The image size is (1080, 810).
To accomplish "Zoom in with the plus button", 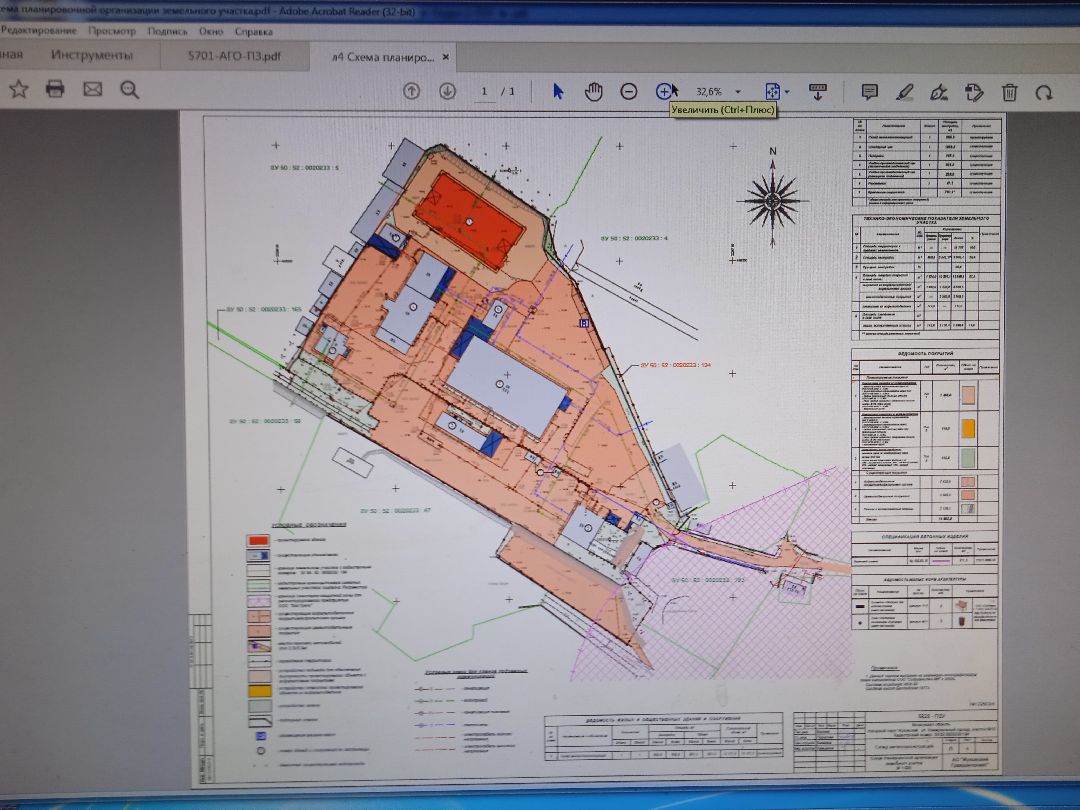I will coord(664,91).
